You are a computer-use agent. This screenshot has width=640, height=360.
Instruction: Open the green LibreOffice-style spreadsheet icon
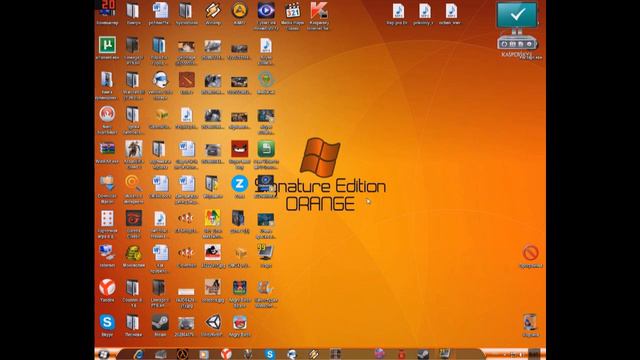266,149
